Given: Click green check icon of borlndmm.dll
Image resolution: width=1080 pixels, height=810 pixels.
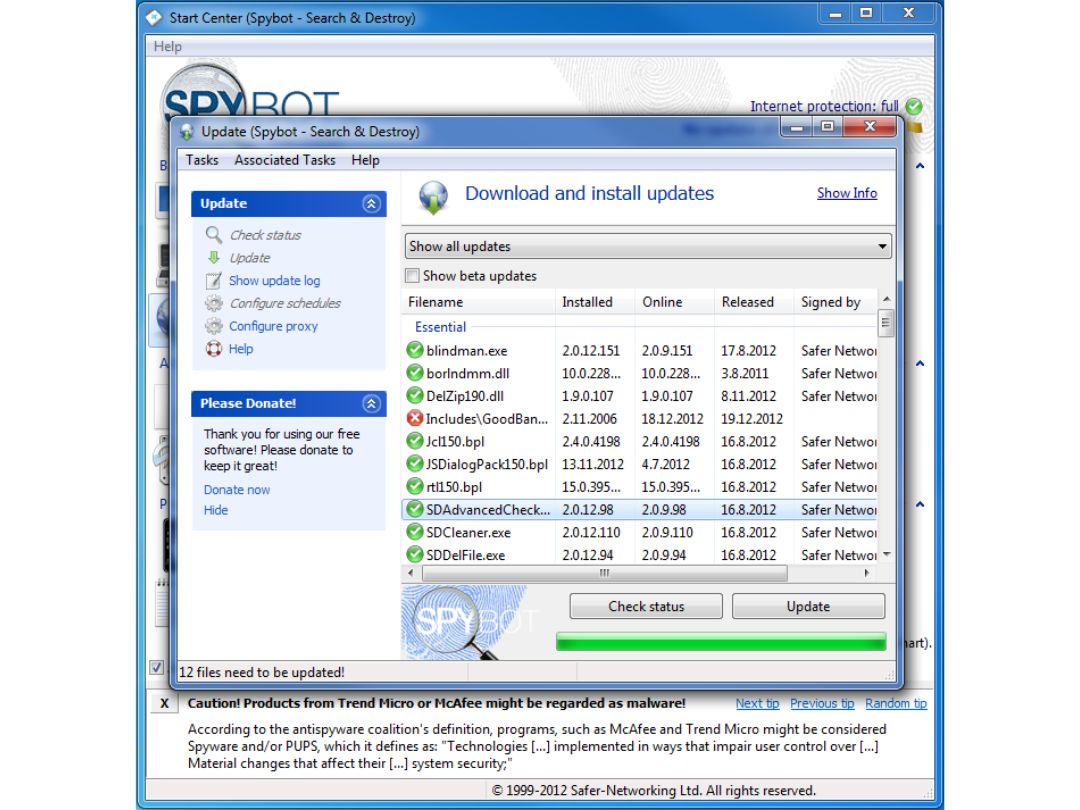Looking at the screenshot, I should pos(415,373).
